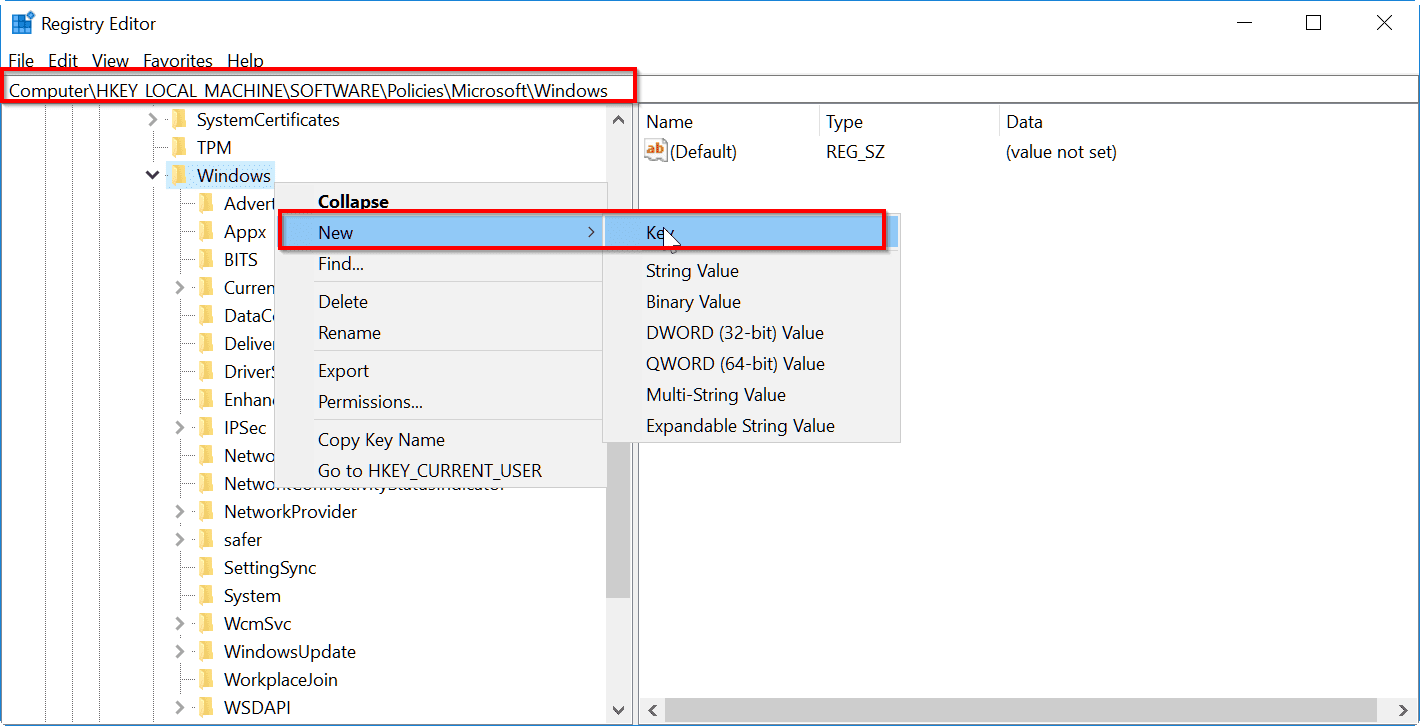Viewport: 1420px width, 726px height.
Task: Maximize the Registry Editor window
Action: coord(1314,23)
